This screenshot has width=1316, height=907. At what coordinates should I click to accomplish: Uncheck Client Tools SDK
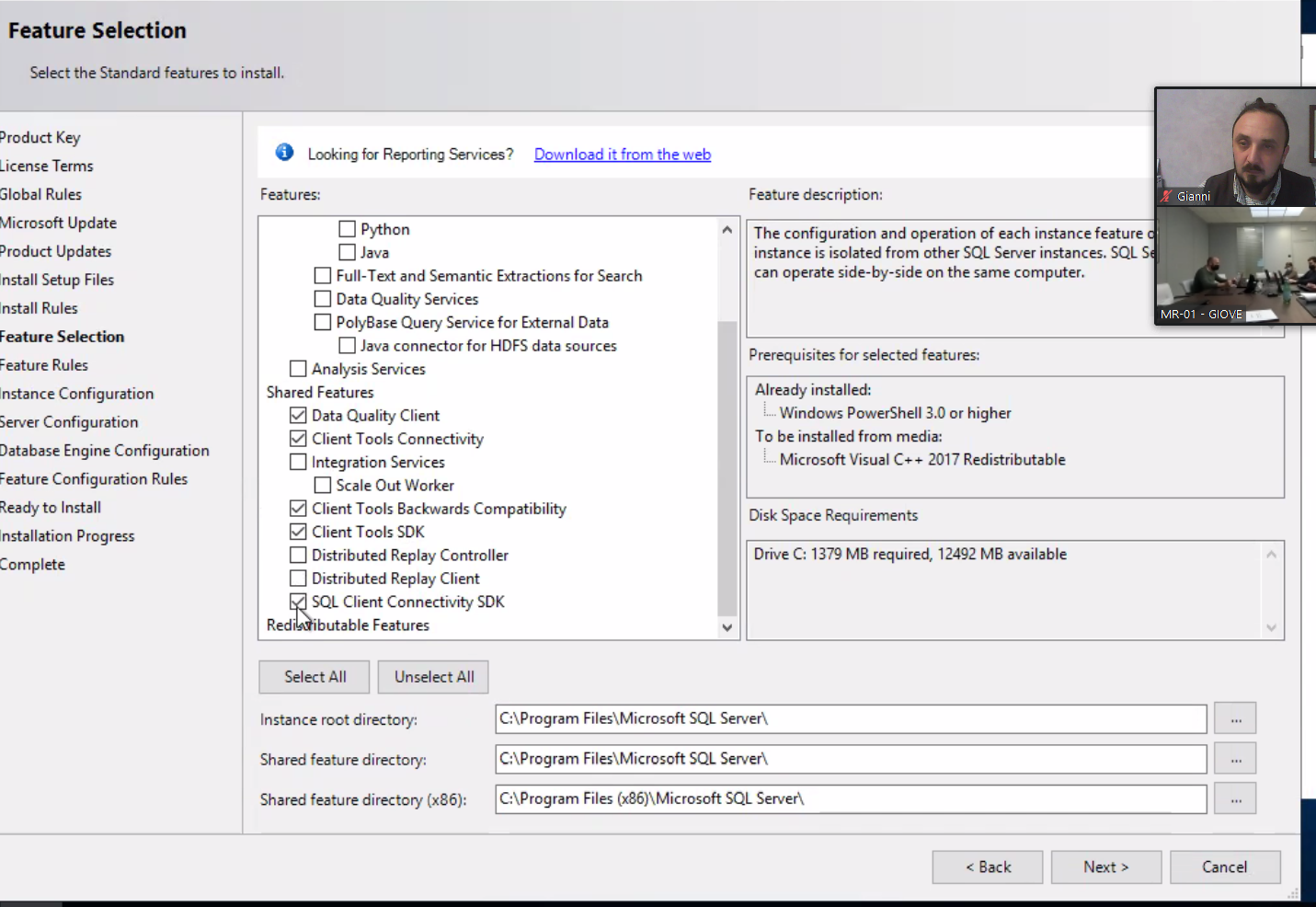pyautogui.click(x=298, y=532)
